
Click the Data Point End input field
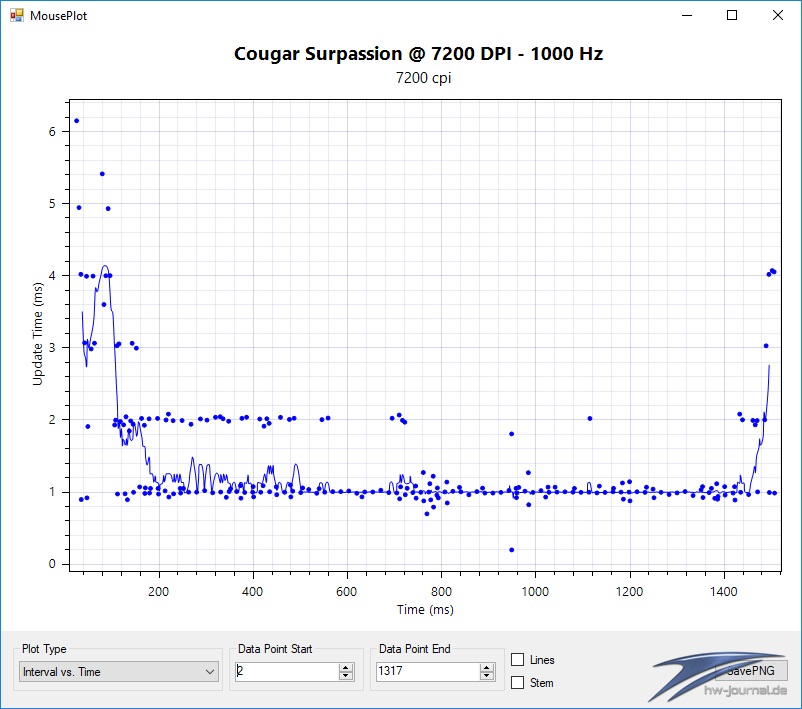click(428, 671)
